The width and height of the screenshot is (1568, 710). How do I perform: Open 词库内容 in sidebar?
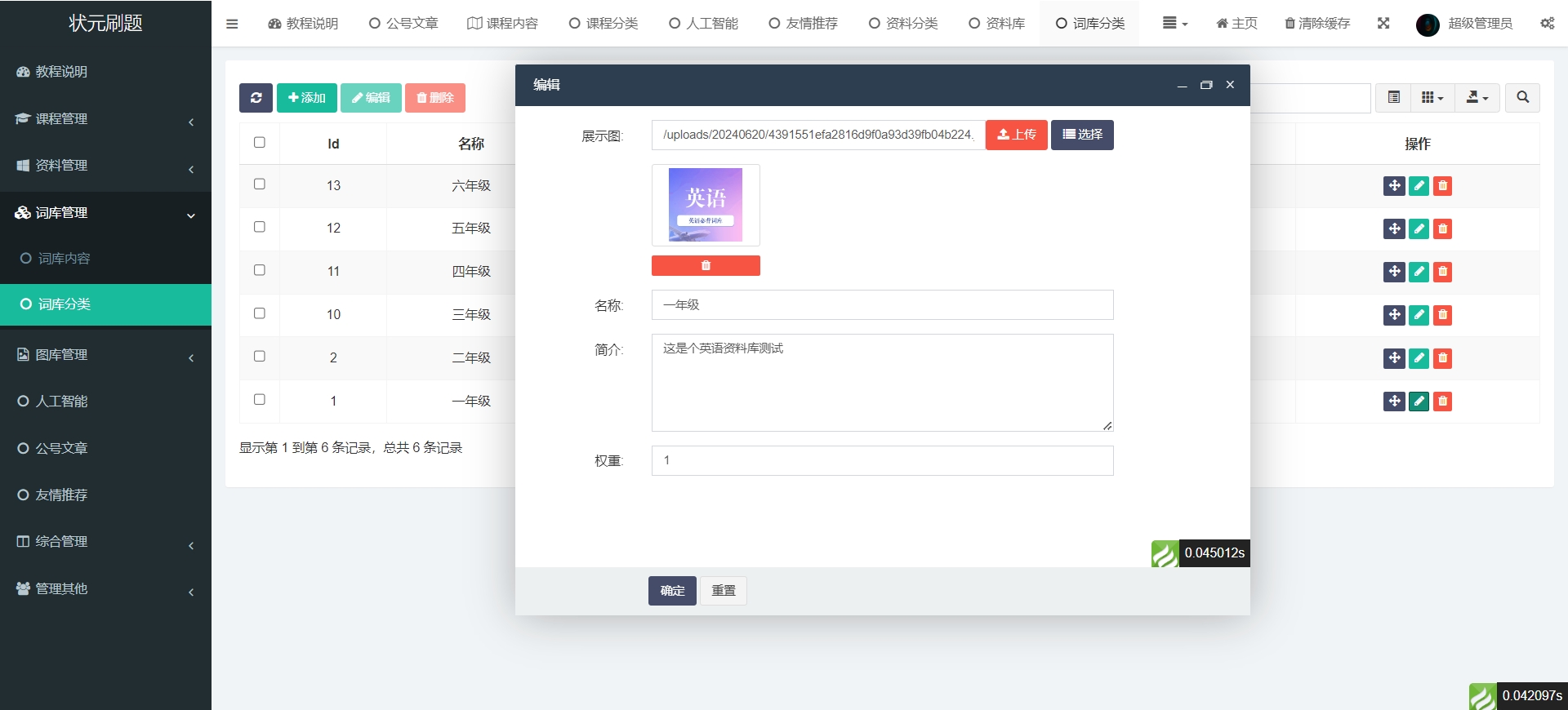105,259
